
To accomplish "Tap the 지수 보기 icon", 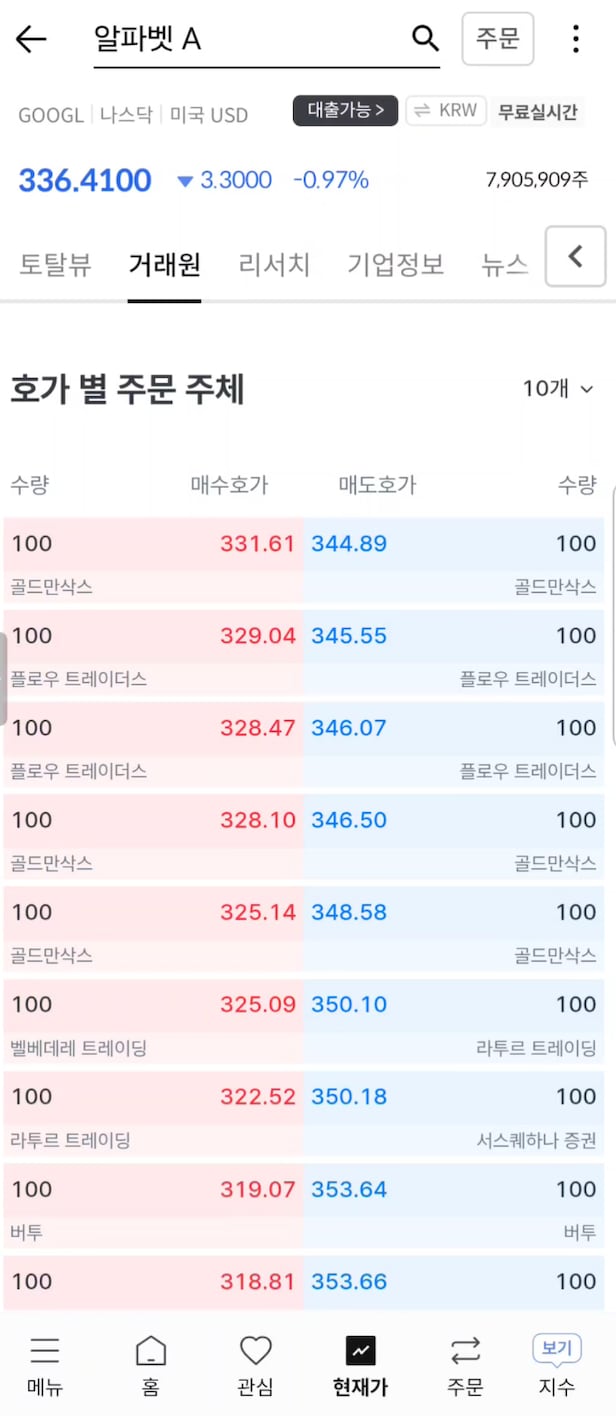I will coord(557,1349).
